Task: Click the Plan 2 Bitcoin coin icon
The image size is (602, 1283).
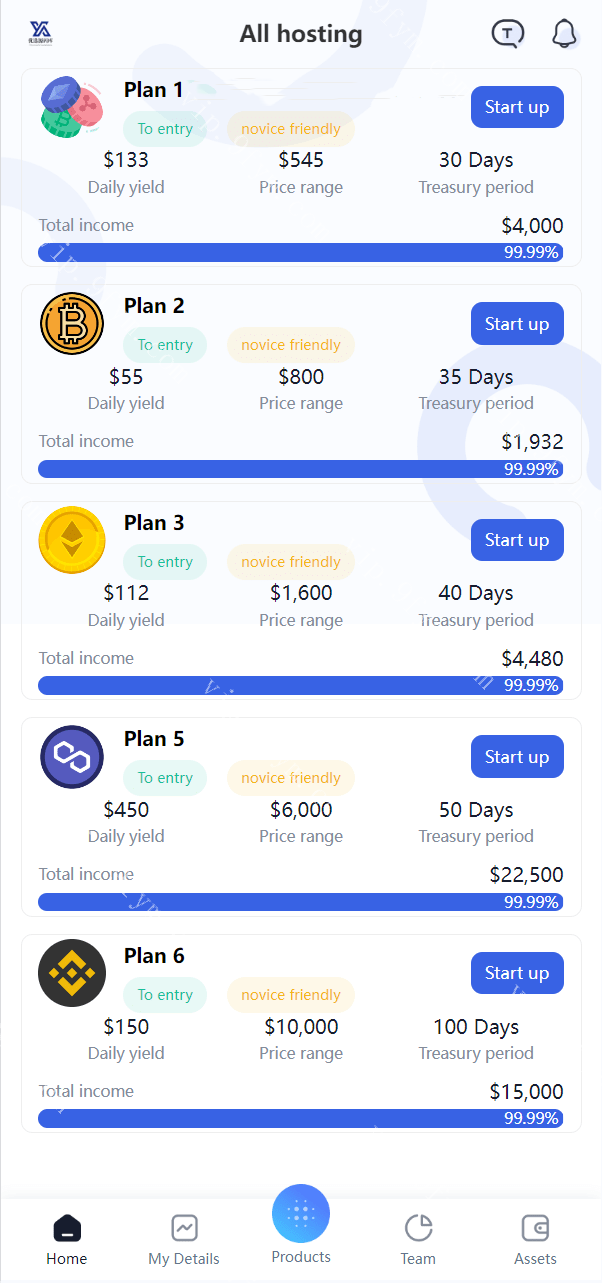Action: point(72,323)
